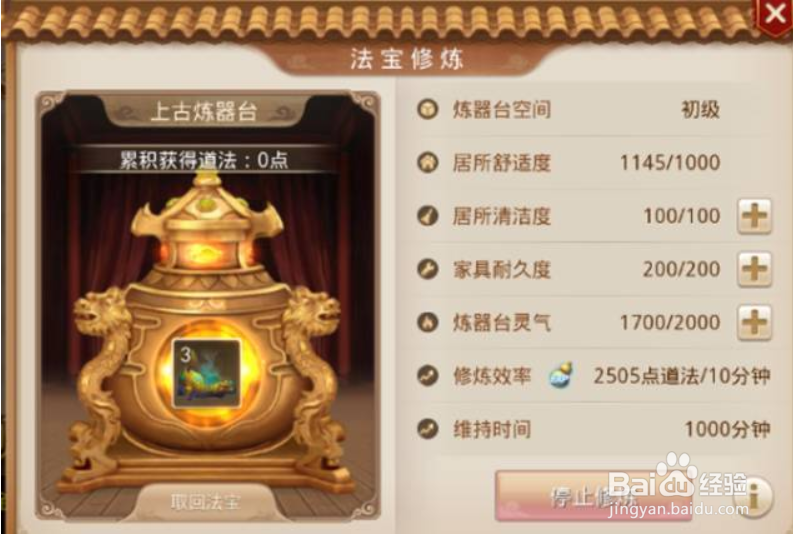Image resolution: width=793 pixels, height=537 pixels.
Task: Add 炼器台灵气 with the plus button
Action: pyautogui.click(x=754, y=323)
